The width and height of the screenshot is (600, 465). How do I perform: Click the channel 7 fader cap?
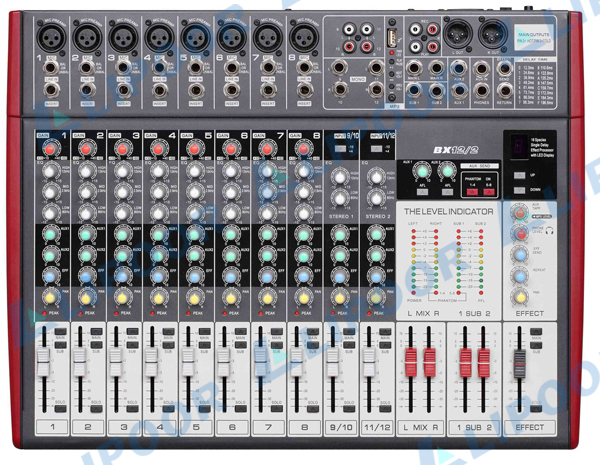pos(260,362)
